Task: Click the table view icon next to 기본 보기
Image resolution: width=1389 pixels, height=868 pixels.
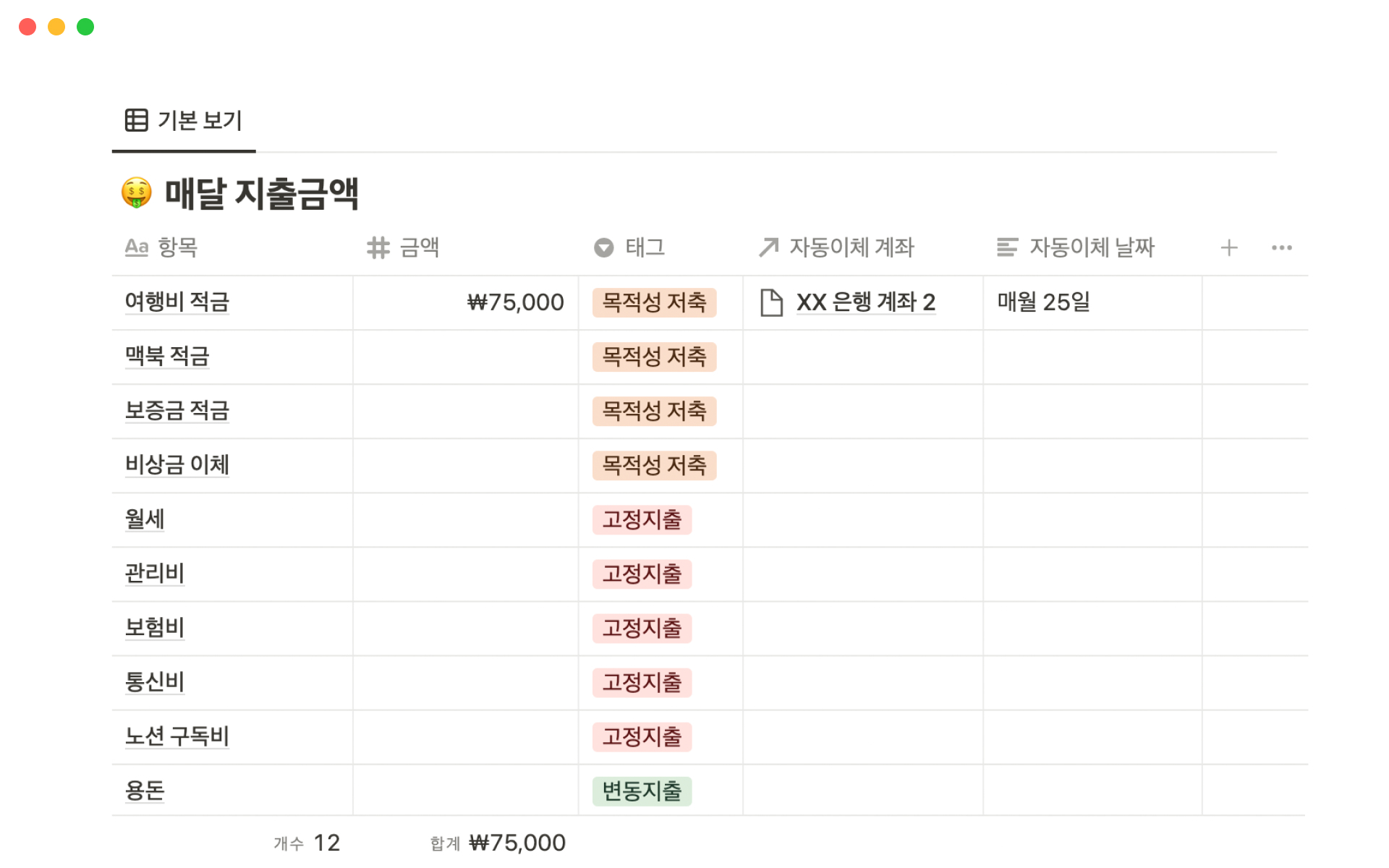Action: (136, 120)
